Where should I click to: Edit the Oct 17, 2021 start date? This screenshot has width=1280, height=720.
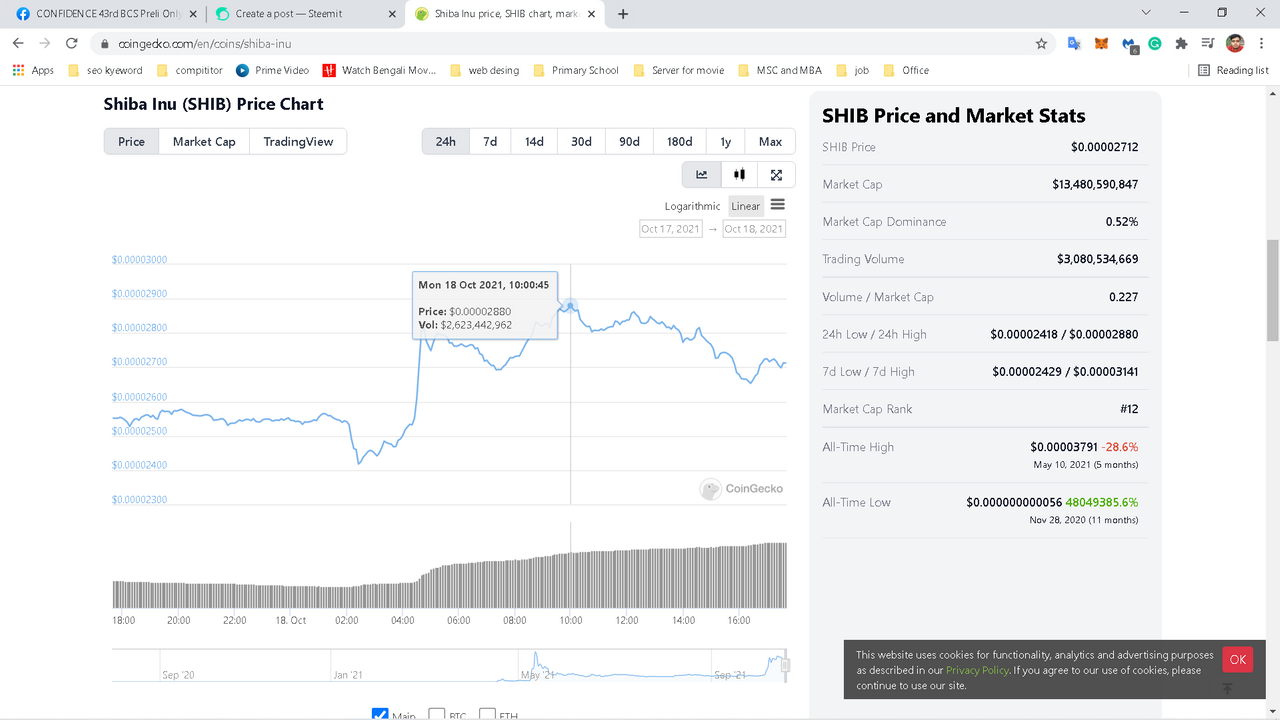click(670, 229)
